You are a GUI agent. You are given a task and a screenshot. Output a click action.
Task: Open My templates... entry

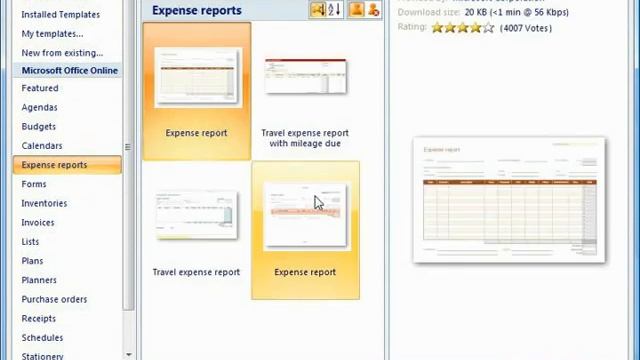[x=52, y=34]
